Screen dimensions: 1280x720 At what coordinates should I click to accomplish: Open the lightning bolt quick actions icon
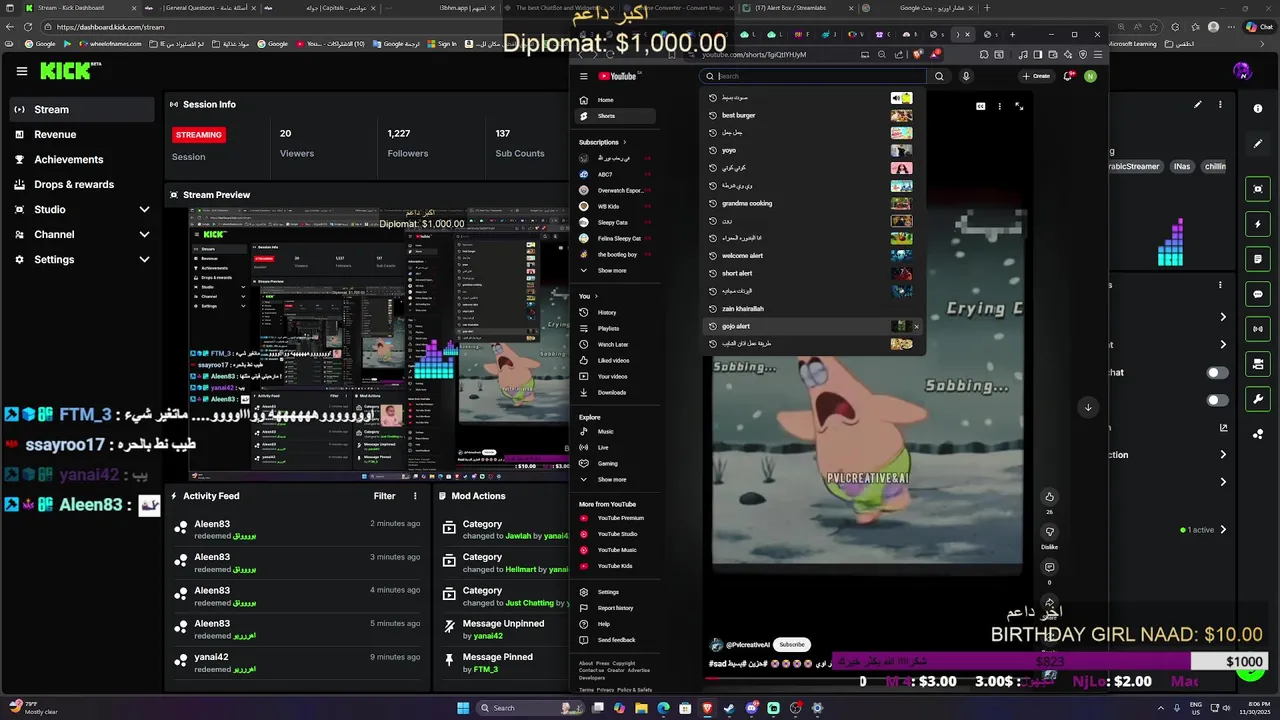[1258, 224]
